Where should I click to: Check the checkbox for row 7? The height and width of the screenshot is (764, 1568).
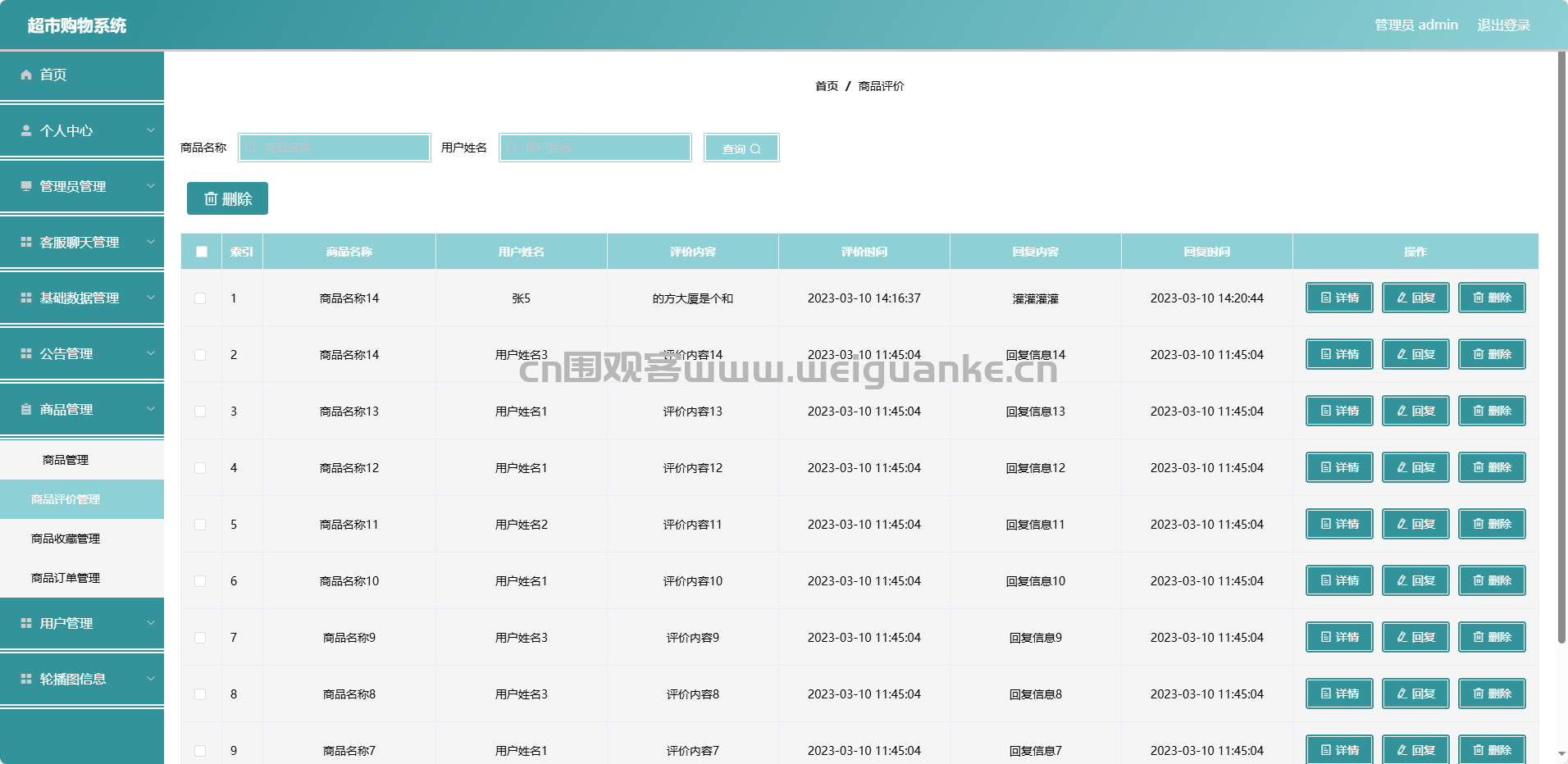pyautogui.click(x=200, y=638)
